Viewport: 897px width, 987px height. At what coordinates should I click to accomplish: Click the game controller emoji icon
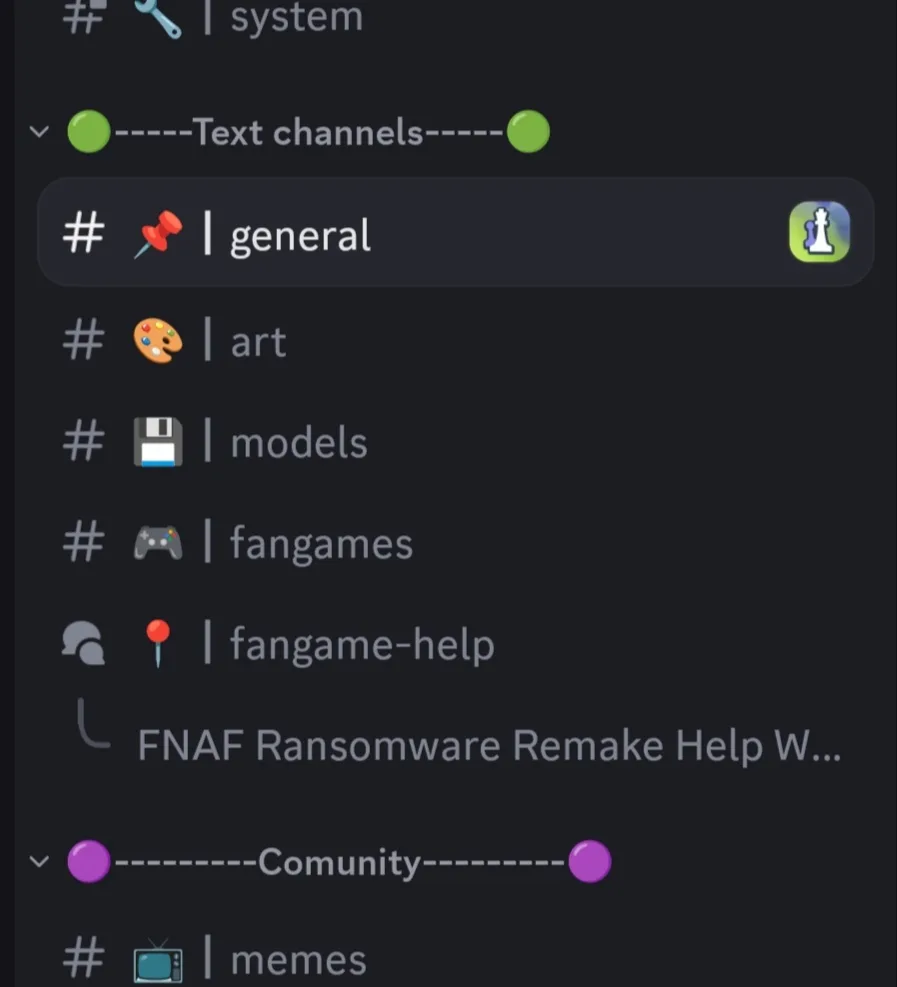click(x=158, y=543)
